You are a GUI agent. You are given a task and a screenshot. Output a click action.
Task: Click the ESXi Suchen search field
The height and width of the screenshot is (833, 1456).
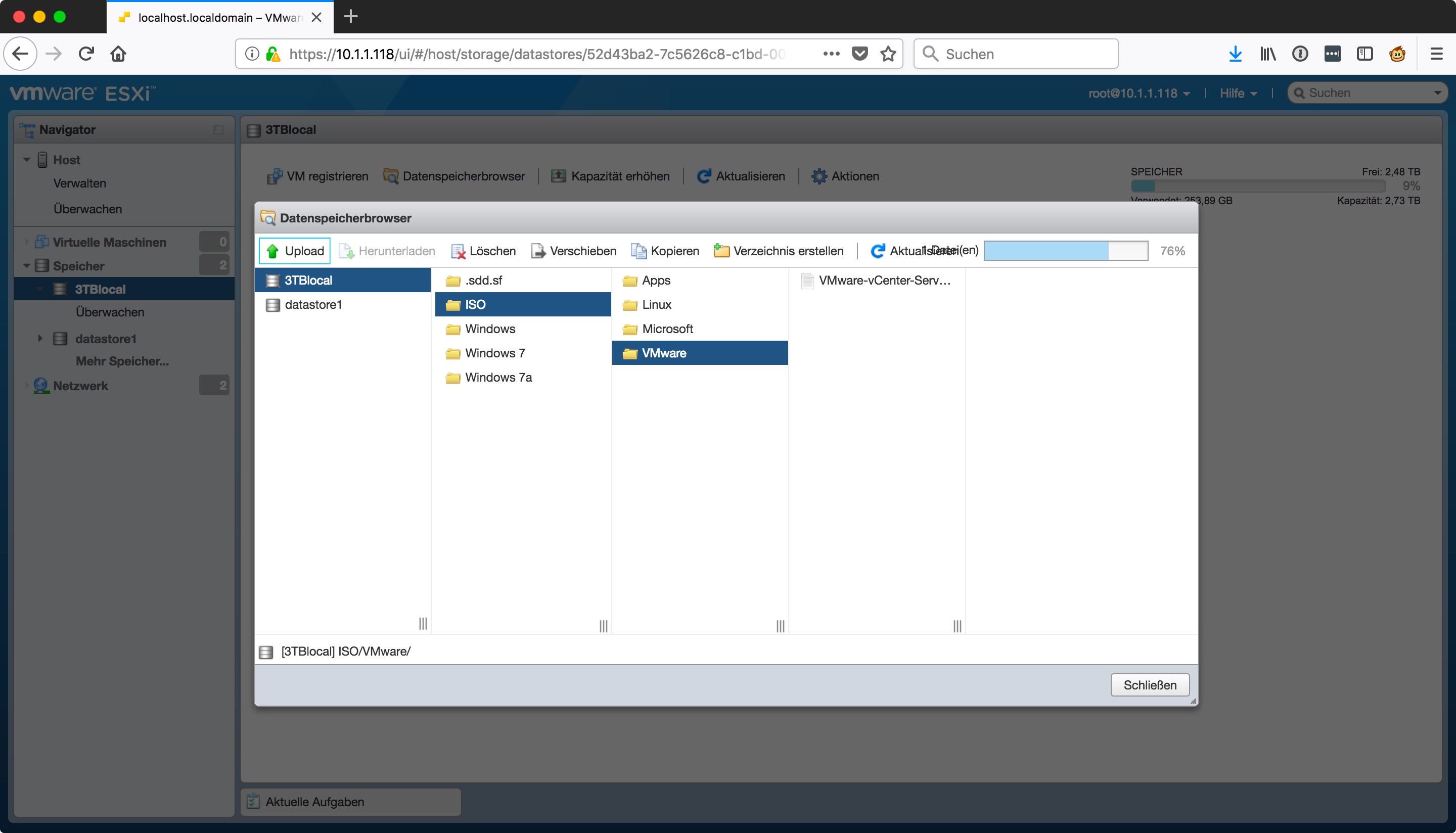coord(1368,92)
